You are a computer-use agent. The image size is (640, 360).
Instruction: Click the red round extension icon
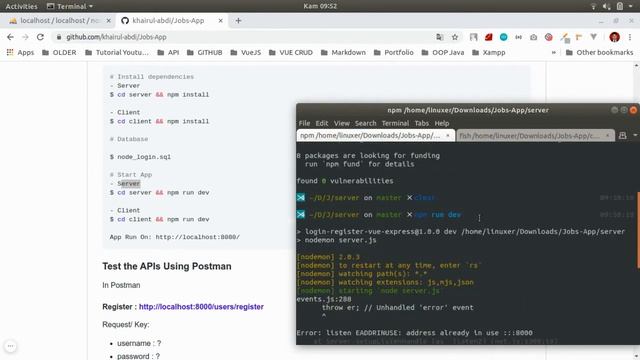pyautogui.click(x=549, y=37)
